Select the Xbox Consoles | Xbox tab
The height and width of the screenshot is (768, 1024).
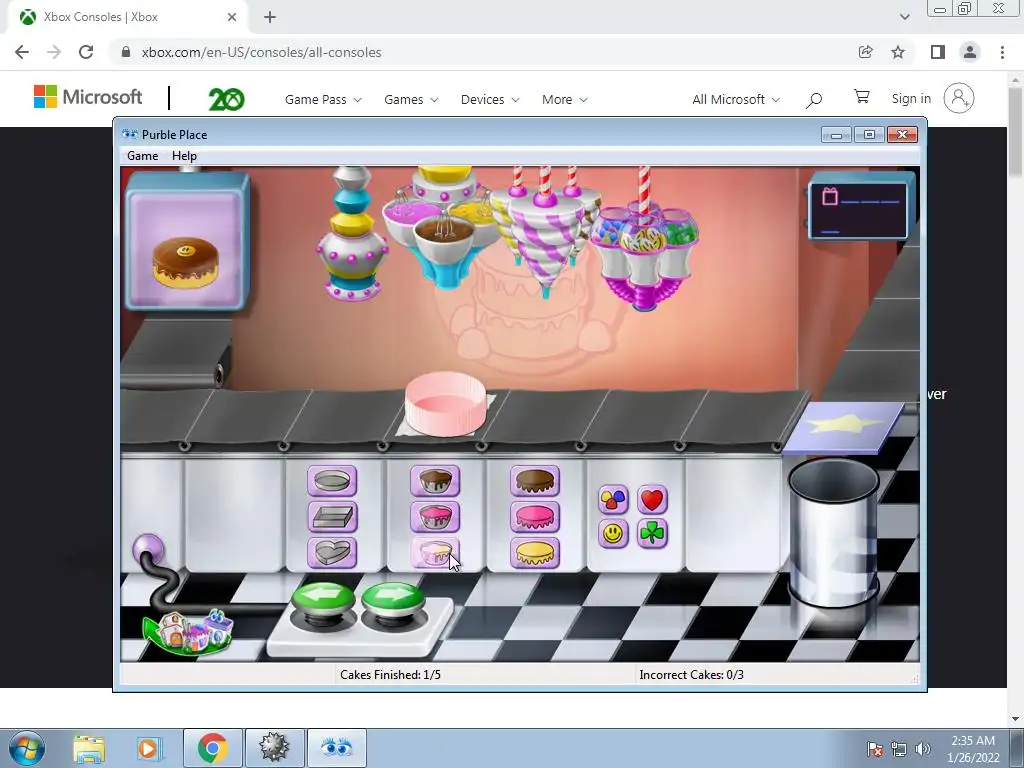[x=127, y=18]
